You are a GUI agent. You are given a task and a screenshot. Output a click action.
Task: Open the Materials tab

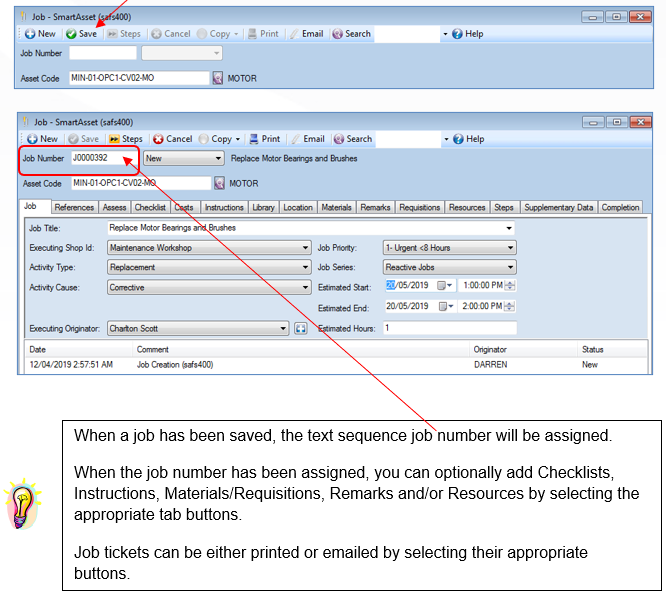pos(336,207)
